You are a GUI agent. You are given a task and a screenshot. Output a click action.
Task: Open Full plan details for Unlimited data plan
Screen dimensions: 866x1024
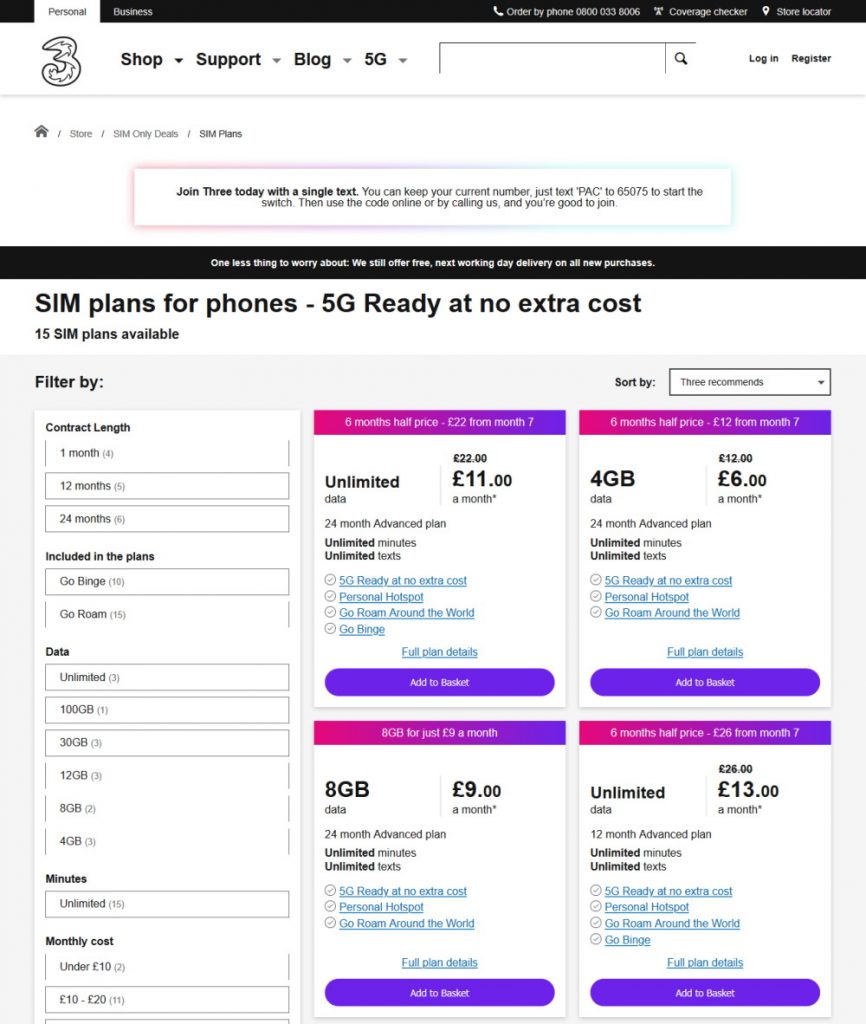click(438, 652)
